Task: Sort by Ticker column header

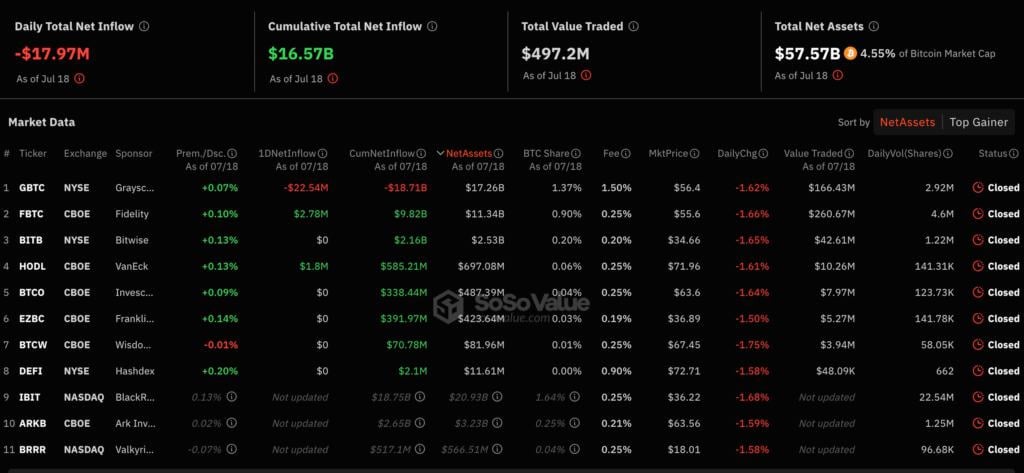Action: tap(33, 154)
